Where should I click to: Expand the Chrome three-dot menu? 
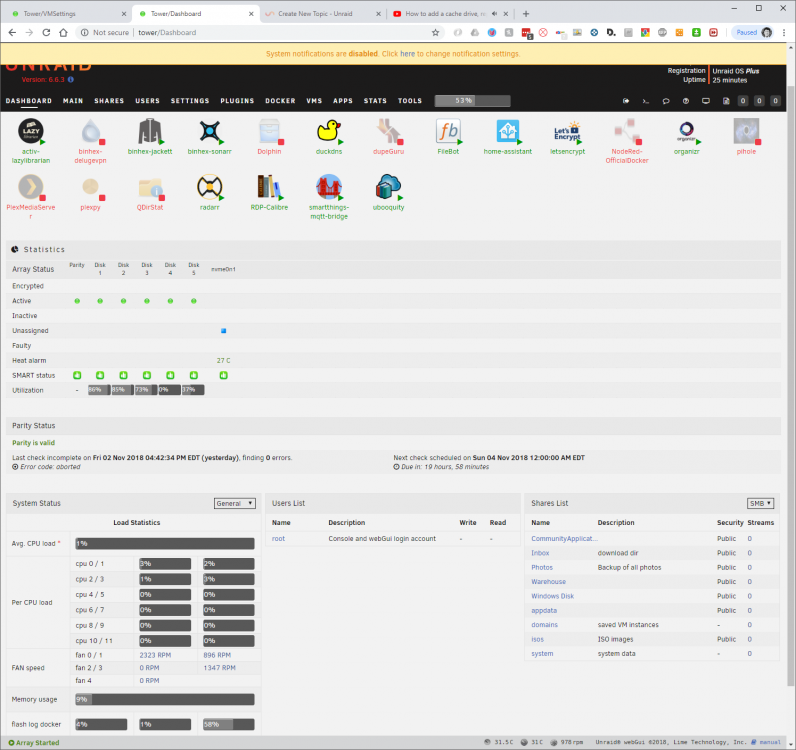(x=784, y=32)
